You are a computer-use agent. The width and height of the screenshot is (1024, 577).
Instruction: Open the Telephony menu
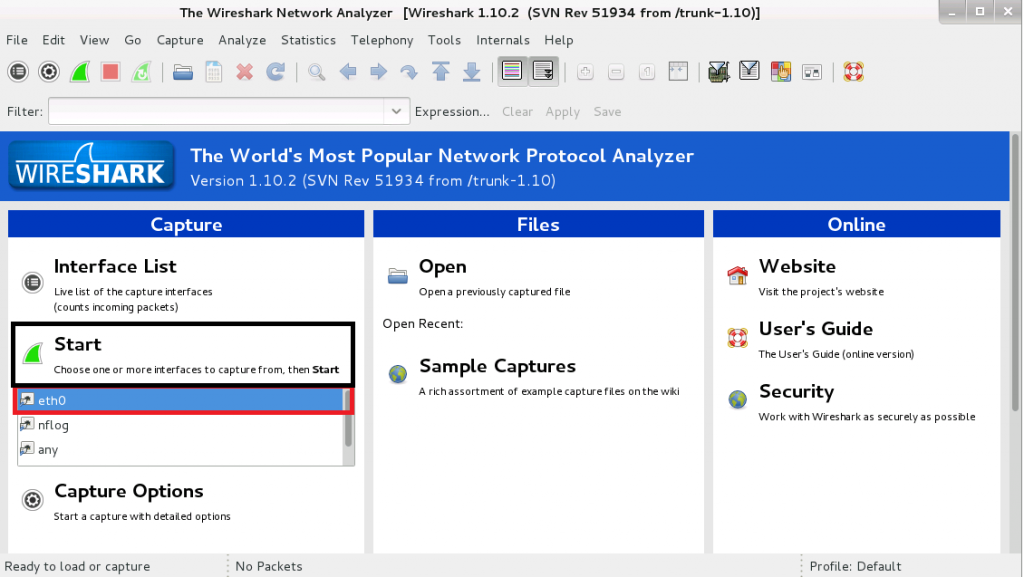[382, 40]
